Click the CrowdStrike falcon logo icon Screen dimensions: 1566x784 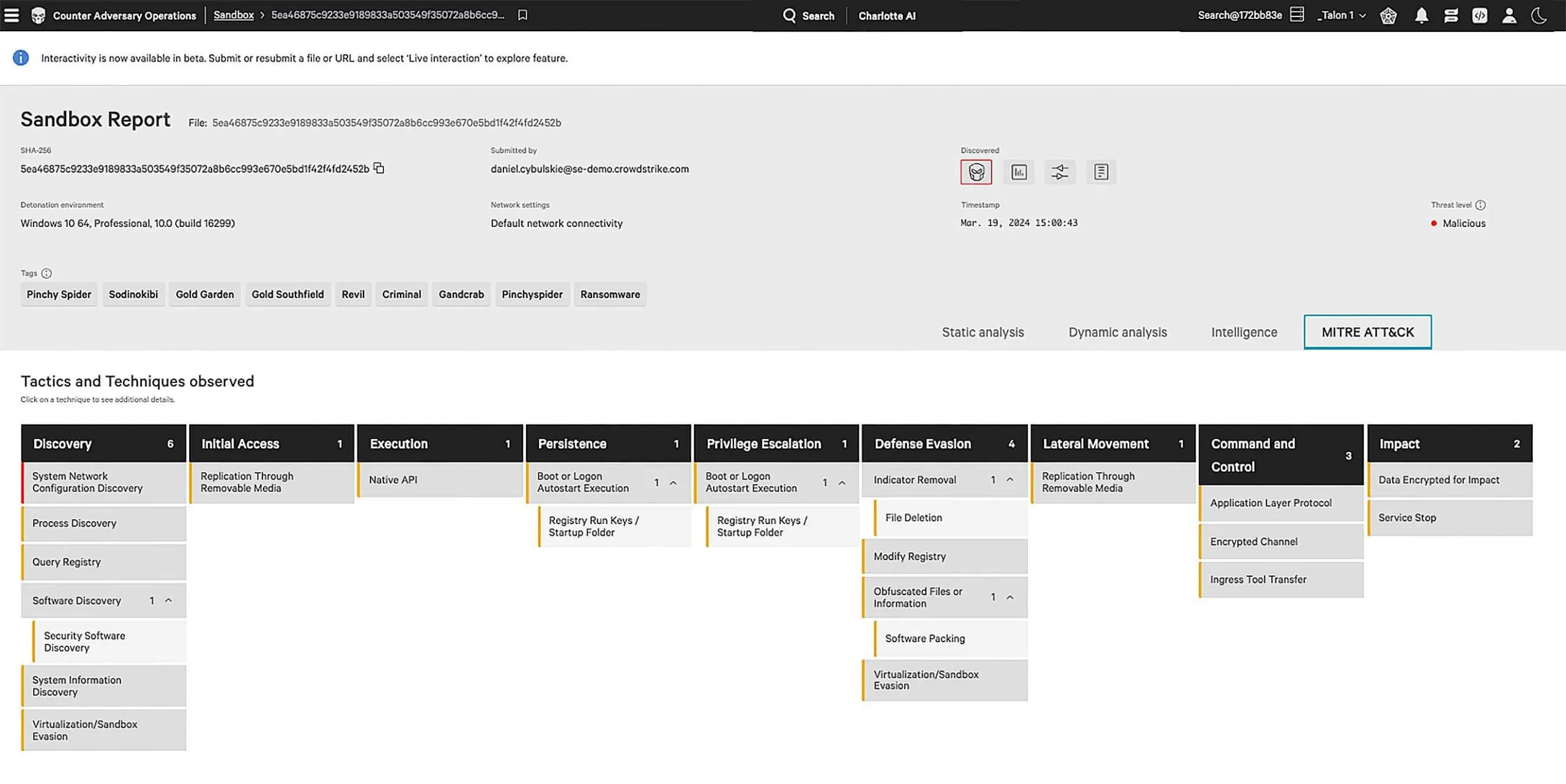click(x=38, y=15)
